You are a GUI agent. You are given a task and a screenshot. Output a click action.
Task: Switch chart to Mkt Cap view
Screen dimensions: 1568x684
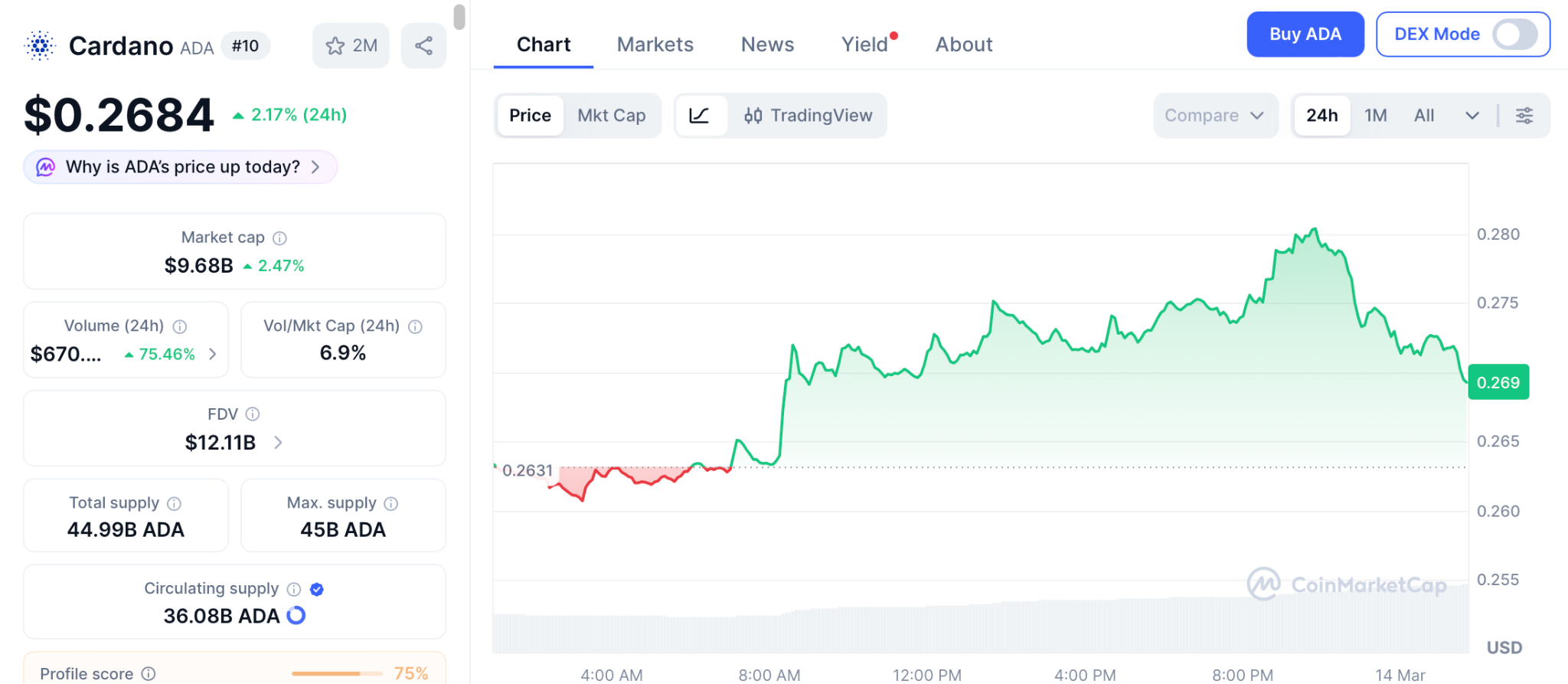[611, 116]
